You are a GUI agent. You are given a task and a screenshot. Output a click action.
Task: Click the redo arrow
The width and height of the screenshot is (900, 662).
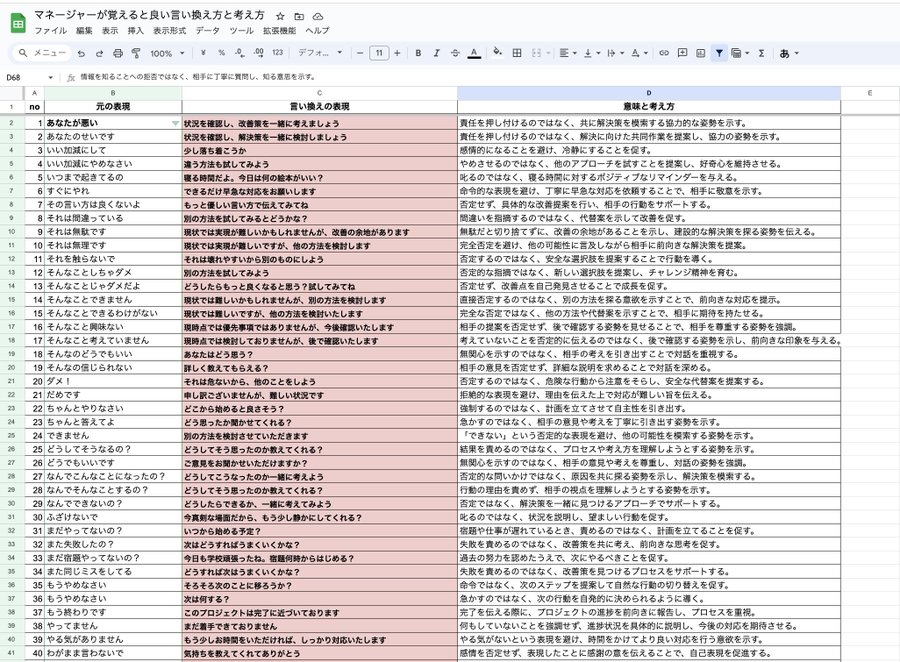coord(99,53)
